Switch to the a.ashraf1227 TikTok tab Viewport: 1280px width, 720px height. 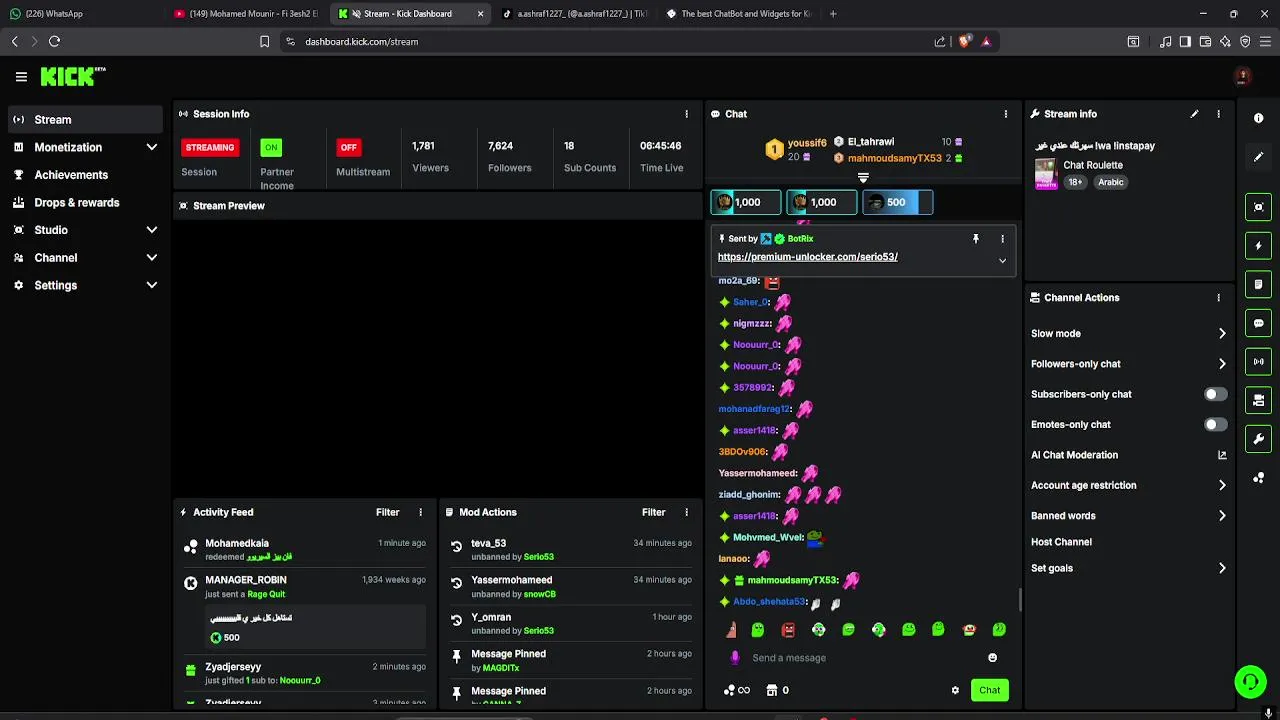coord(575,14)
